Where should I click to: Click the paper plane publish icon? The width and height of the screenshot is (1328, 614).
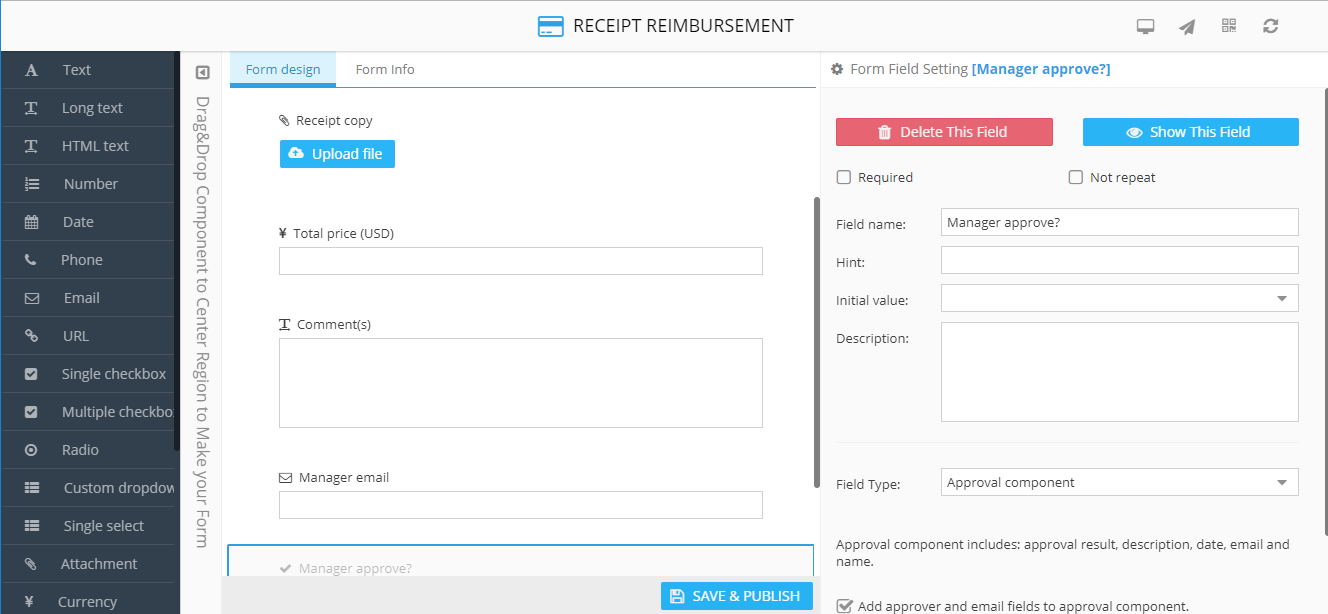(1187, 27)
